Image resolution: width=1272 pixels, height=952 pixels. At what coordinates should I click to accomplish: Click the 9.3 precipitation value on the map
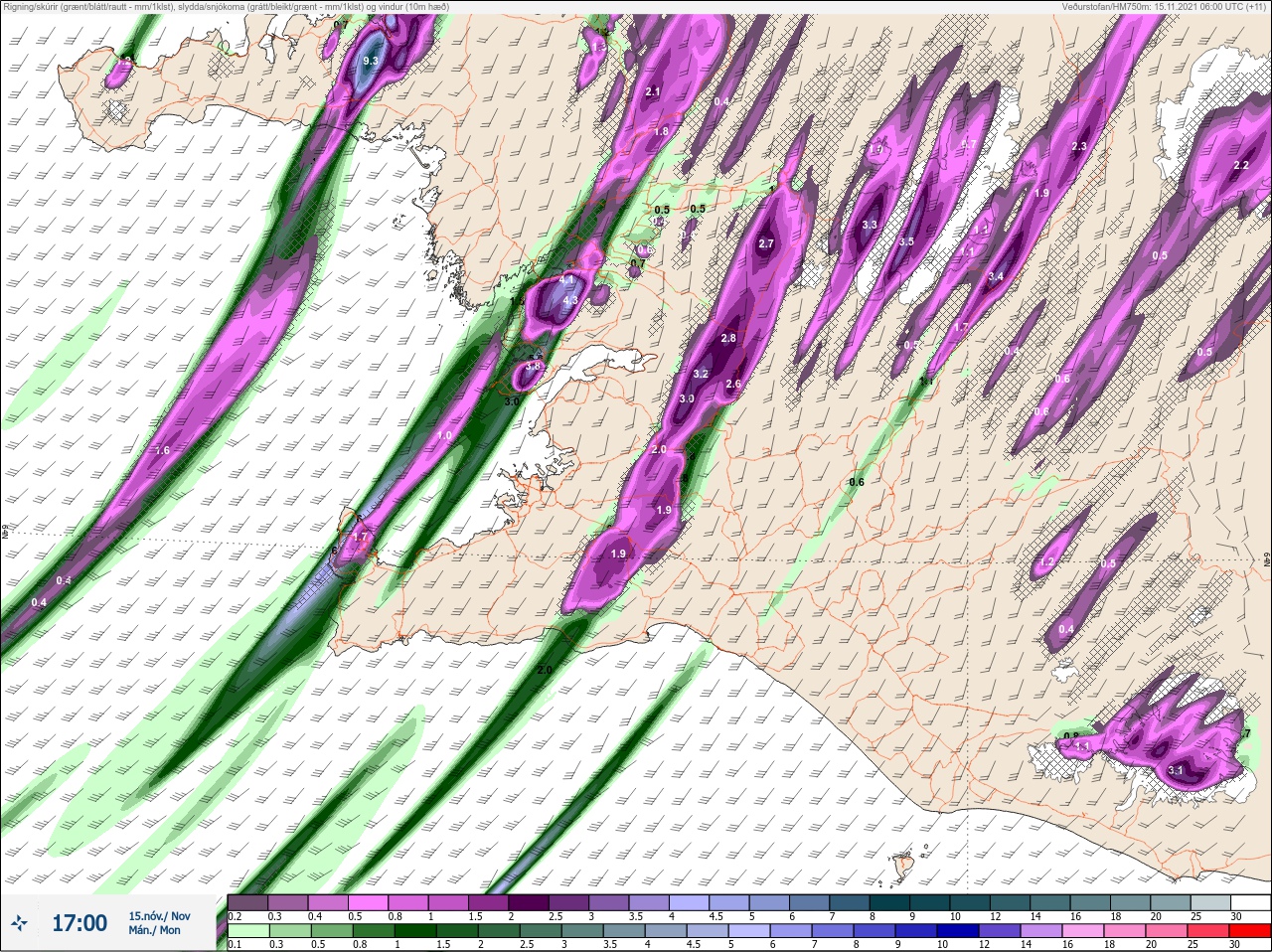[371, 62]
